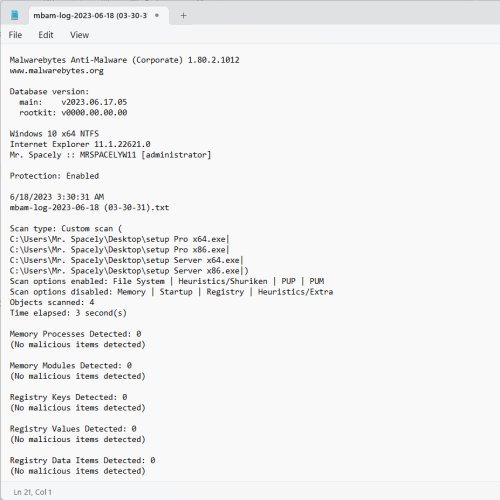The width and height of the screenshot is (500, 500).
Task: Click the 'Ln 21, Col 1' status bar entry
Action: (x=33, y=492)
